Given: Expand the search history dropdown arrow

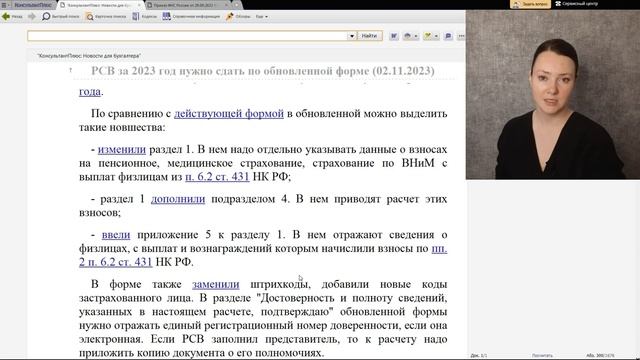Looking at the screenshot, I should point(351,36).
